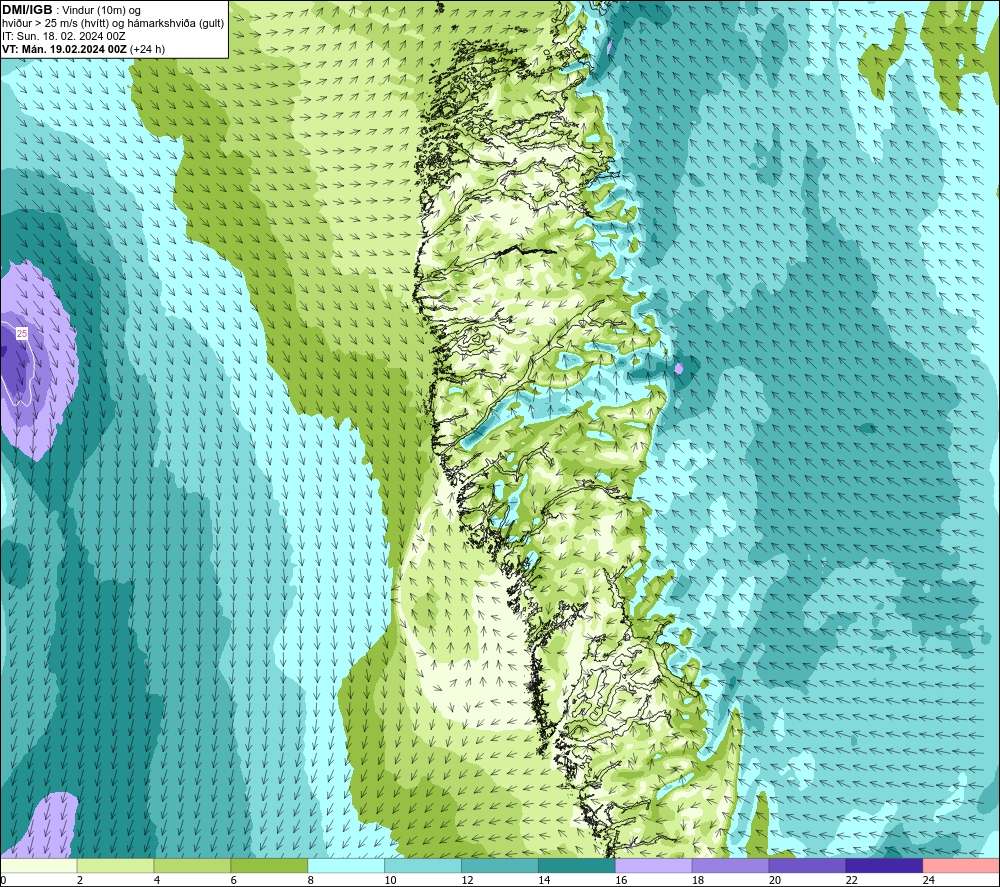Select the light cyan 8–10 legend swatch

click(346, 865)
